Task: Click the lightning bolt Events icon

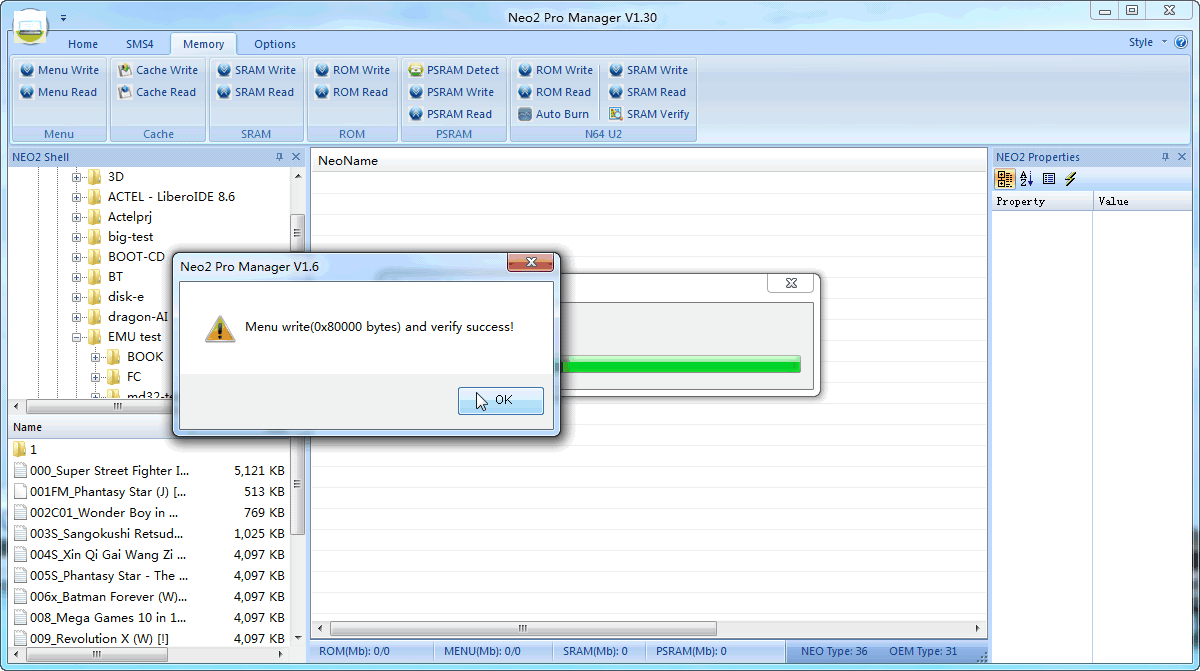Action: tap(1071, 179)
